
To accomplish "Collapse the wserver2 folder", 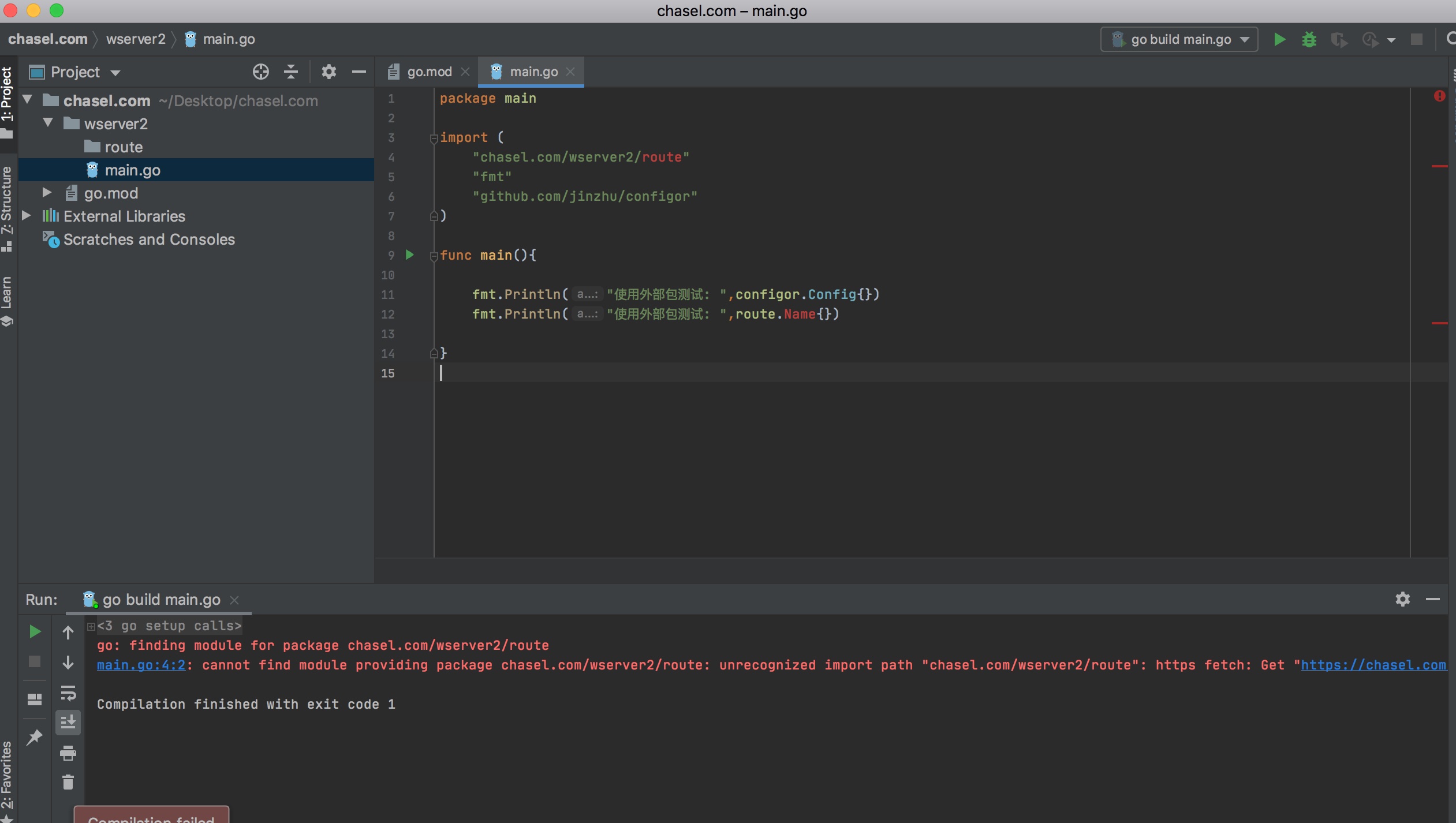I will coord(48,123).
